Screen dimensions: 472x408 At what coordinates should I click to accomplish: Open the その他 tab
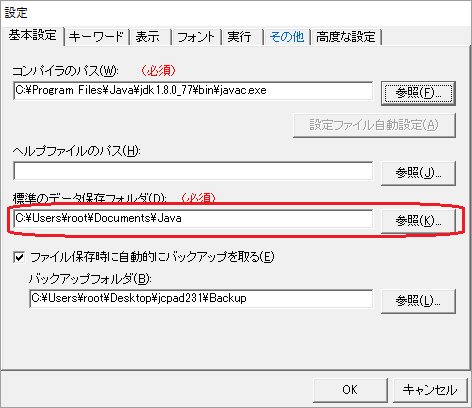287,36
